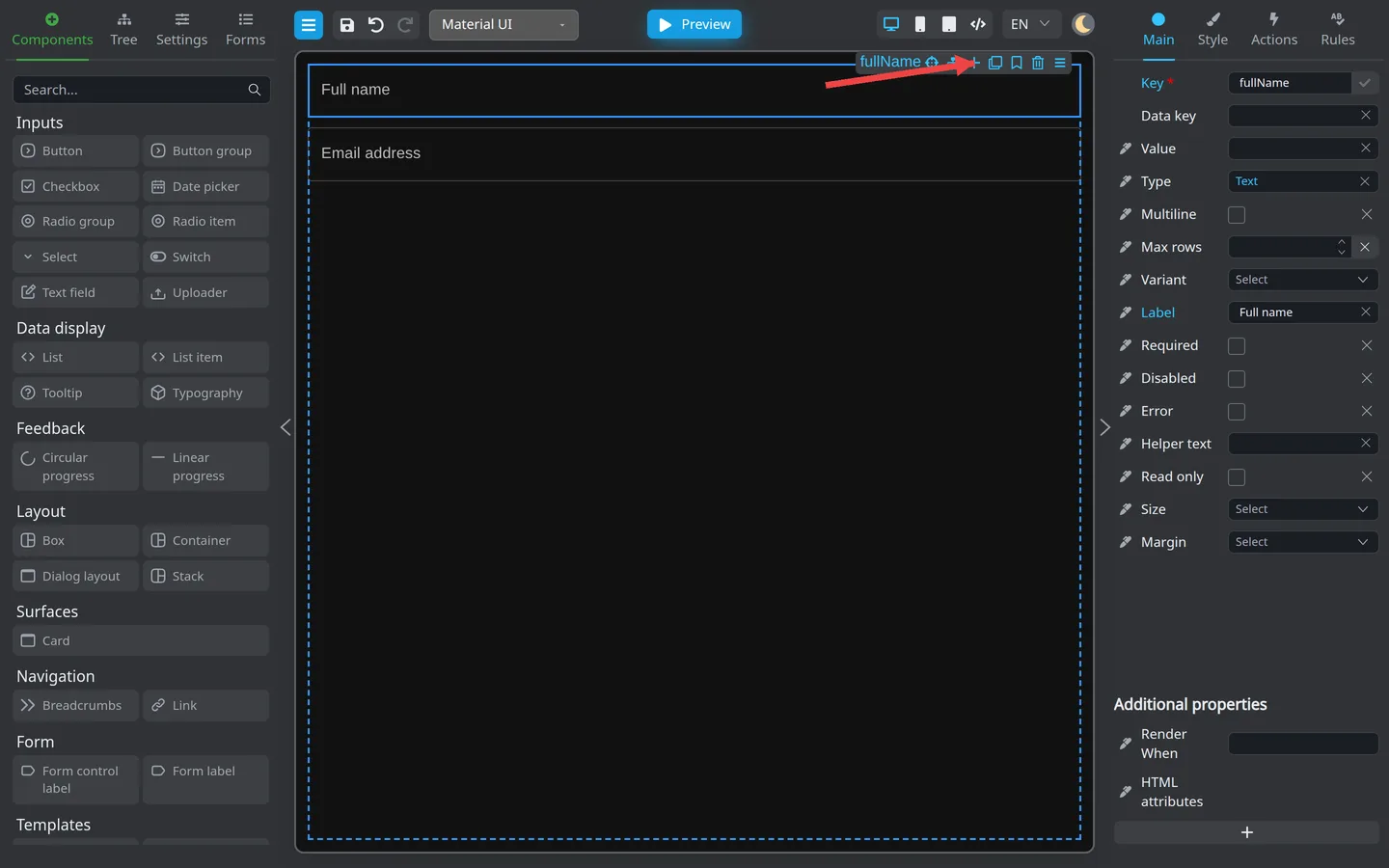This screenshot has width=1389, height=868.
Task: Open the Variant select dropdown
Action: click(1303, 280)
